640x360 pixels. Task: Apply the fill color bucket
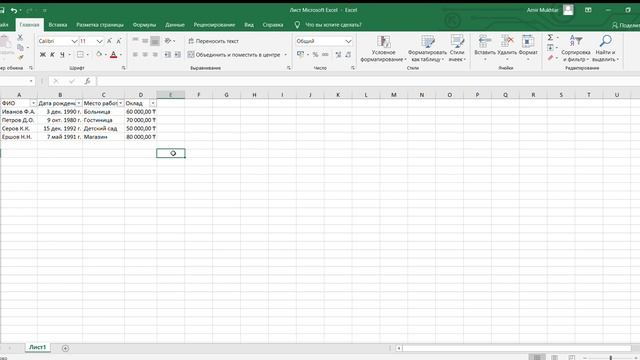99,54
